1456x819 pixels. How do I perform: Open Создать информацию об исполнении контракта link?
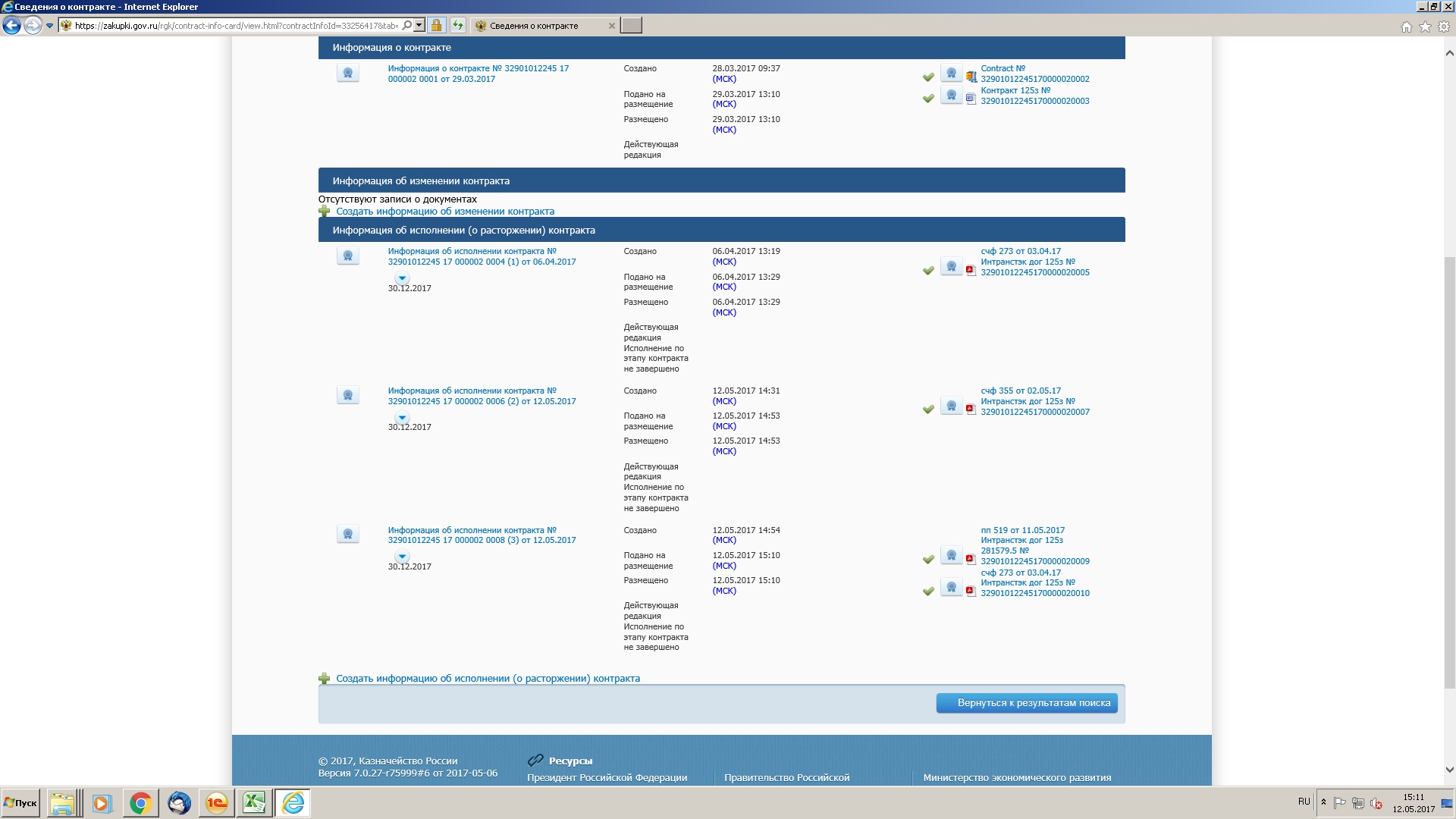point(488,679)
